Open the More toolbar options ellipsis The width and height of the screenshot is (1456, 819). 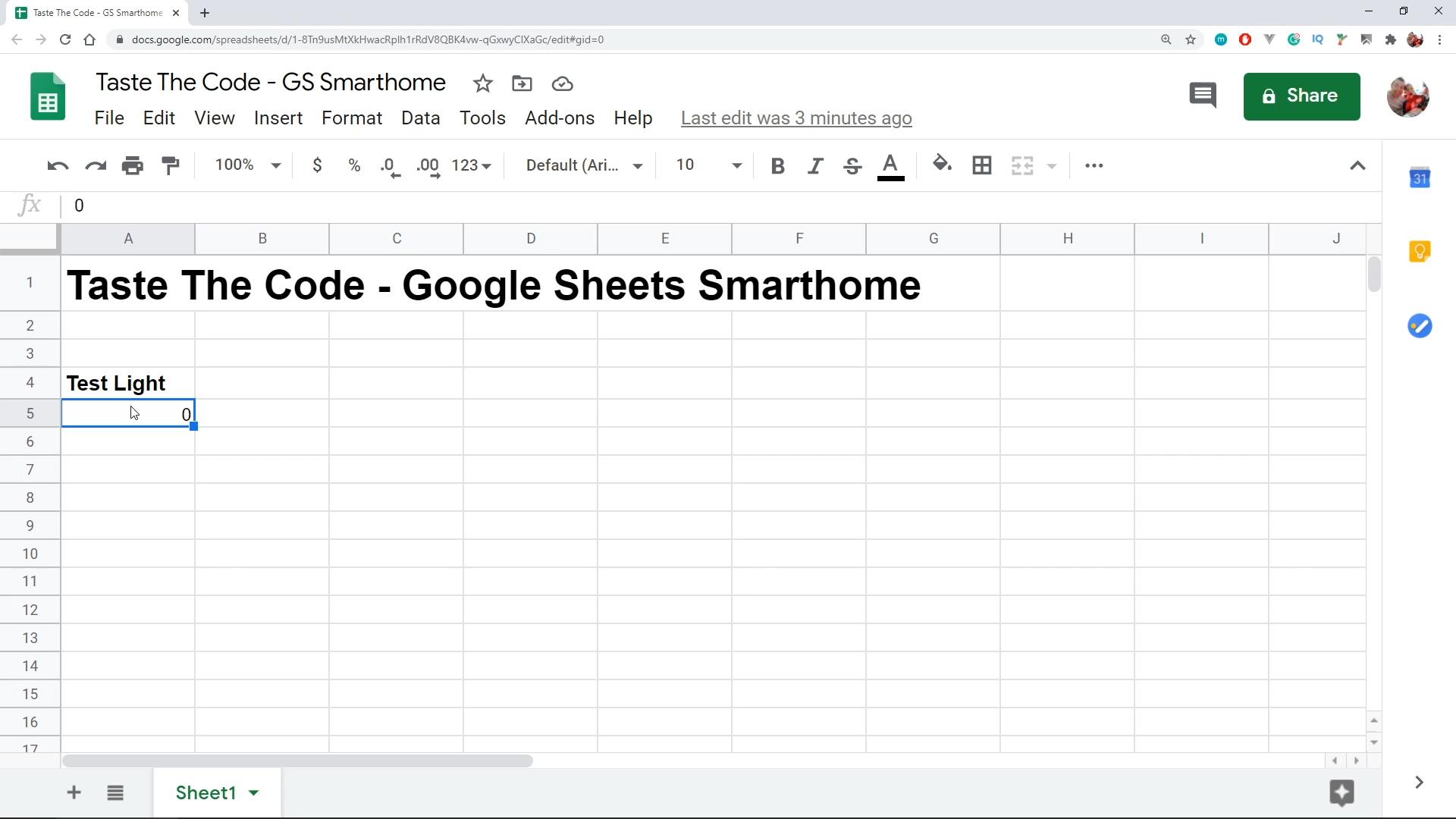(1094, 165)
